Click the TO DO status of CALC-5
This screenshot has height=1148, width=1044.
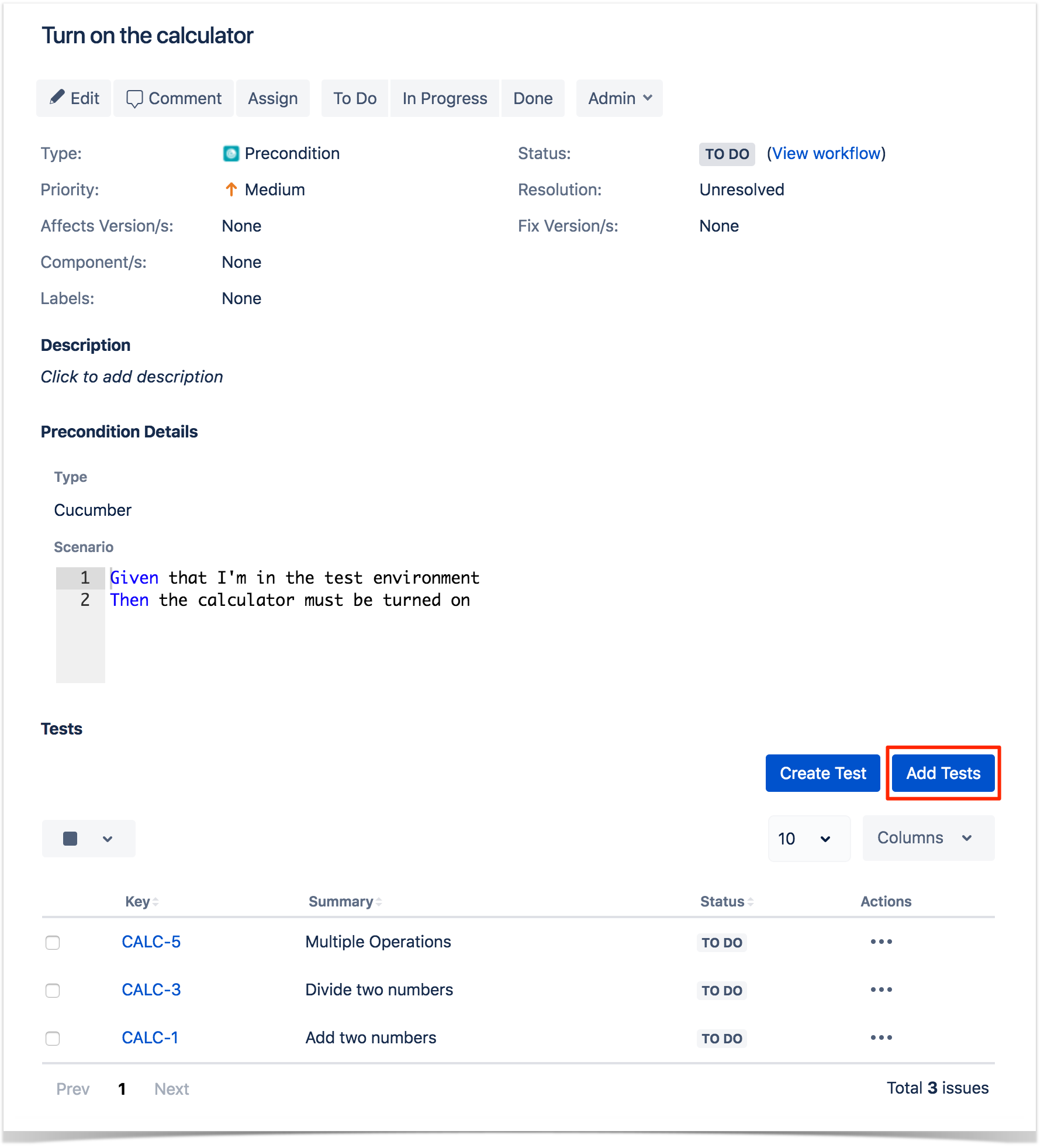(722, 943)
